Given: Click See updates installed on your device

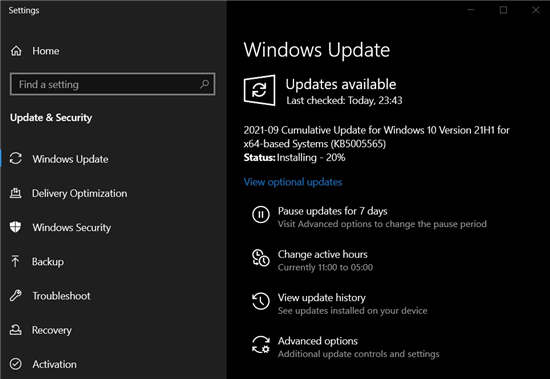Looking at the screenshot, I should (x=353, y=311).
